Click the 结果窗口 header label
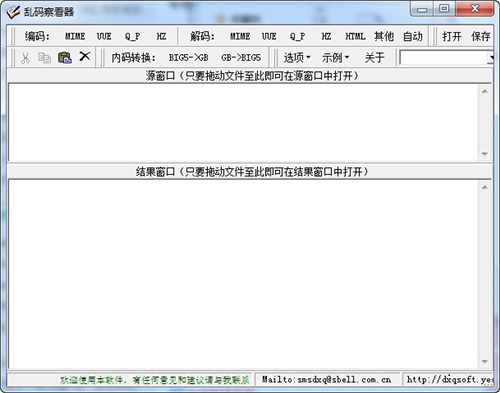500x393 pixels. [x=252, y=172]
